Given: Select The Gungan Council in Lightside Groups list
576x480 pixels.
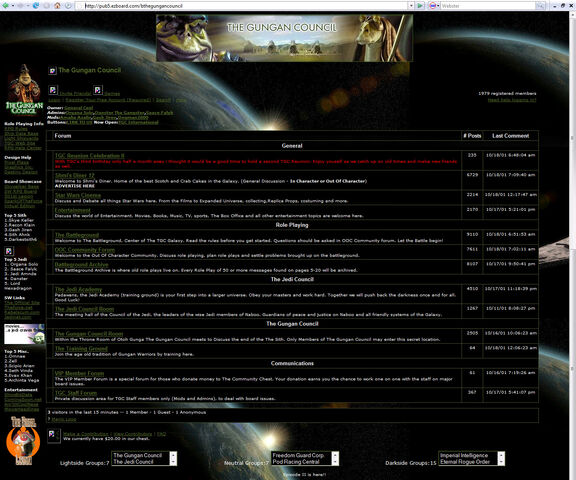Looking at the screenshot, I should point(137,455).
